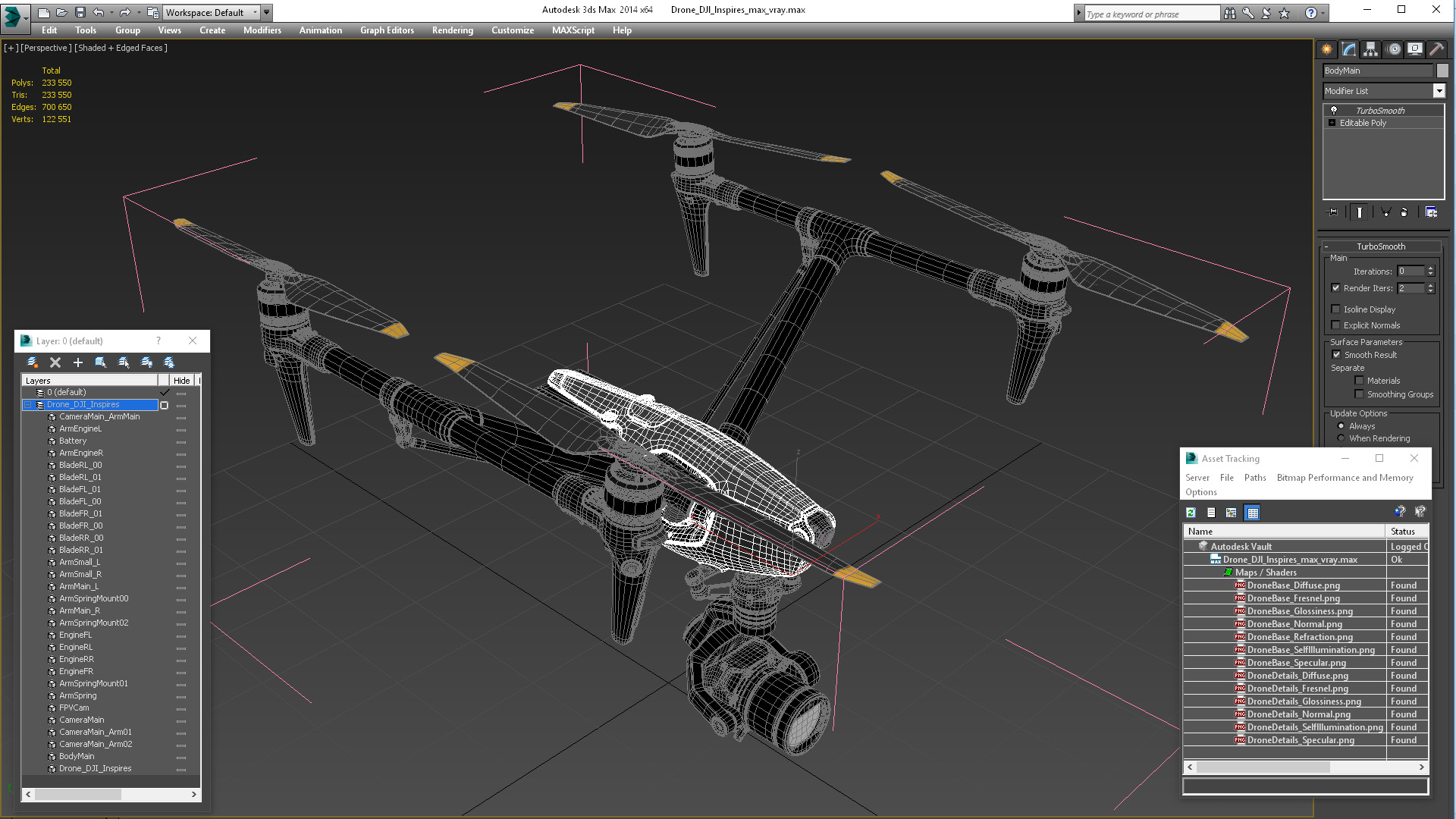This screenshot has width=1456, height=819.
Task: Click the New Scene icon in quick access toolbar
Action: pos(44,12)
